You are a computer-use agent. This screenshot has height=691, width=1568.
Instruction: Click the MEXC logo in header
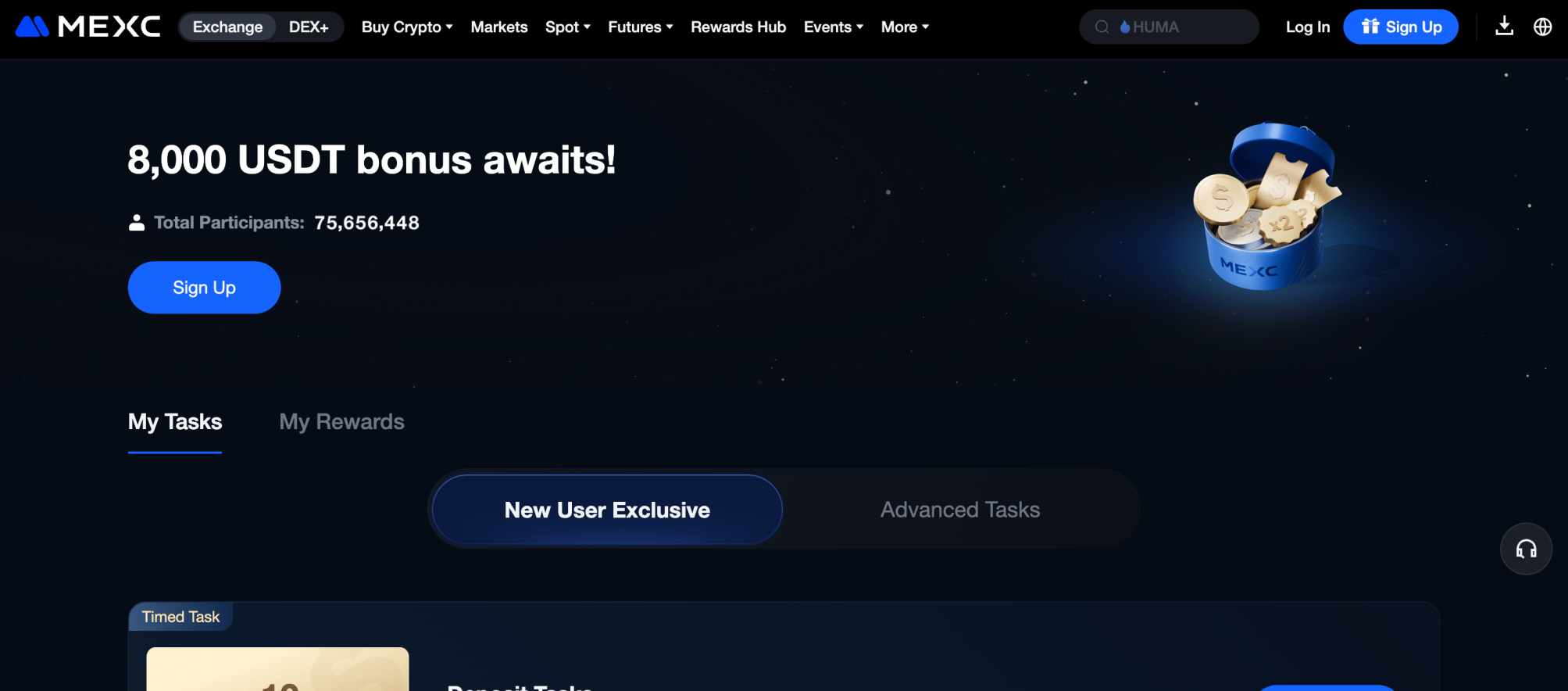click(x=88, y=27)
